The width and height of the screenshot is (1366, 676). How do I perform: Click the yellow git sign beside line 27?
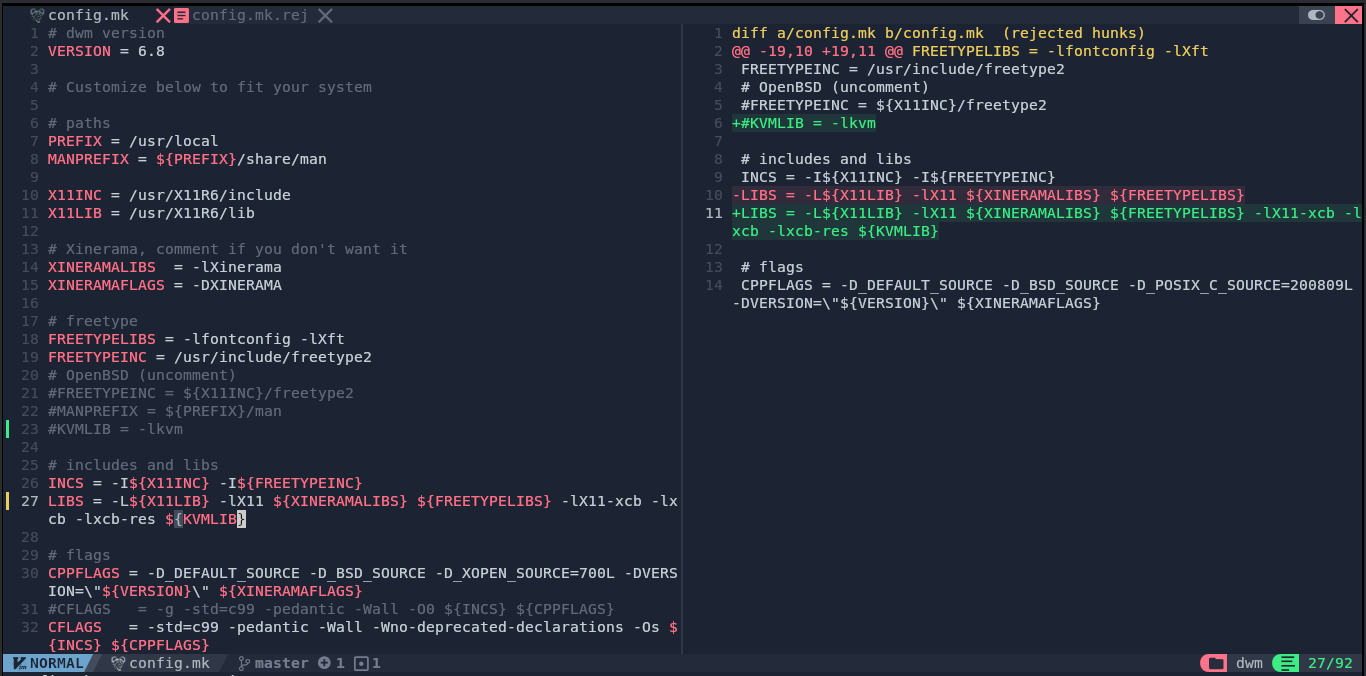tap(7, 501)
